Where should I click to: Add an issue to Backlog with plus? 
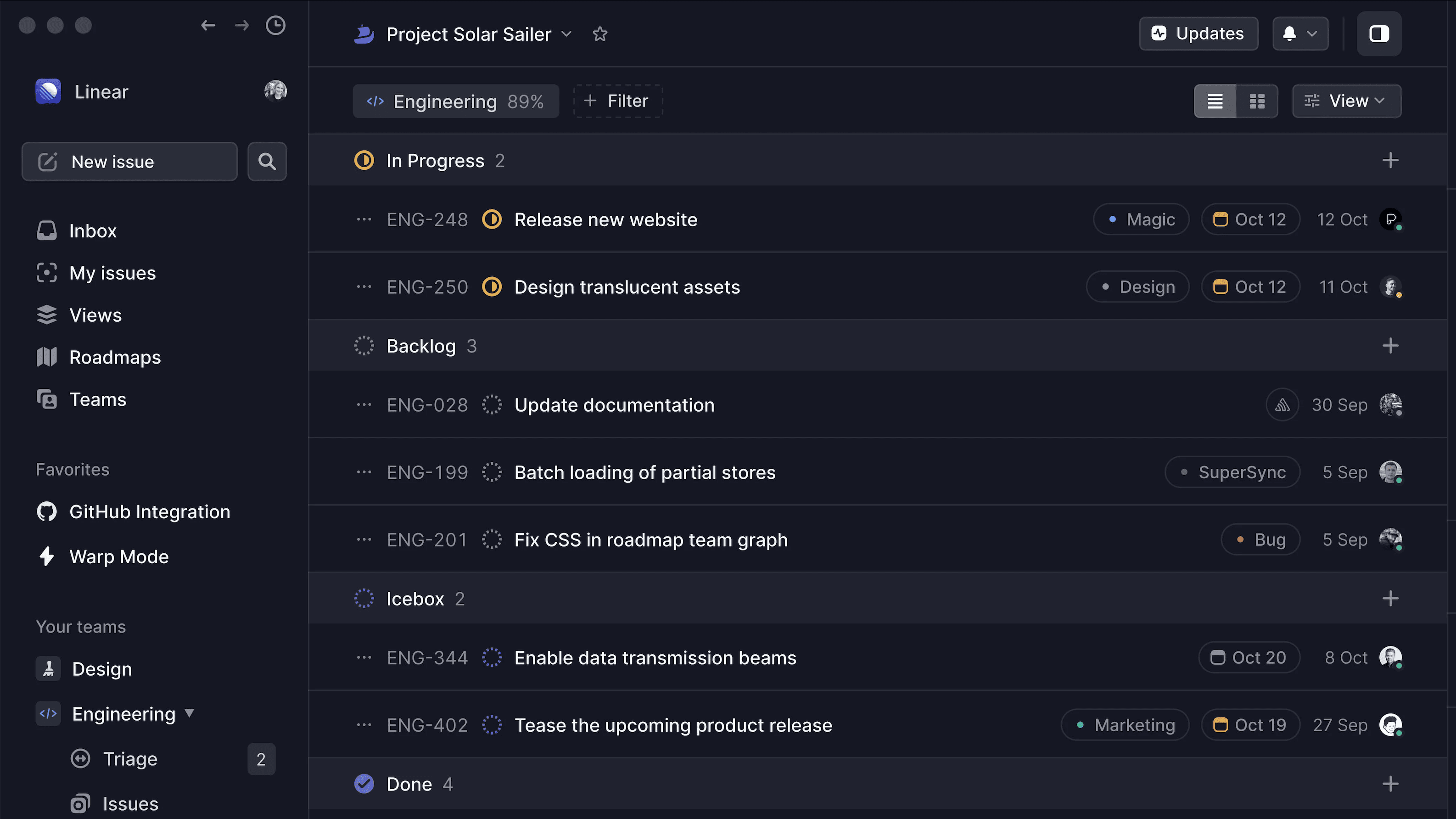(1390, 346)
